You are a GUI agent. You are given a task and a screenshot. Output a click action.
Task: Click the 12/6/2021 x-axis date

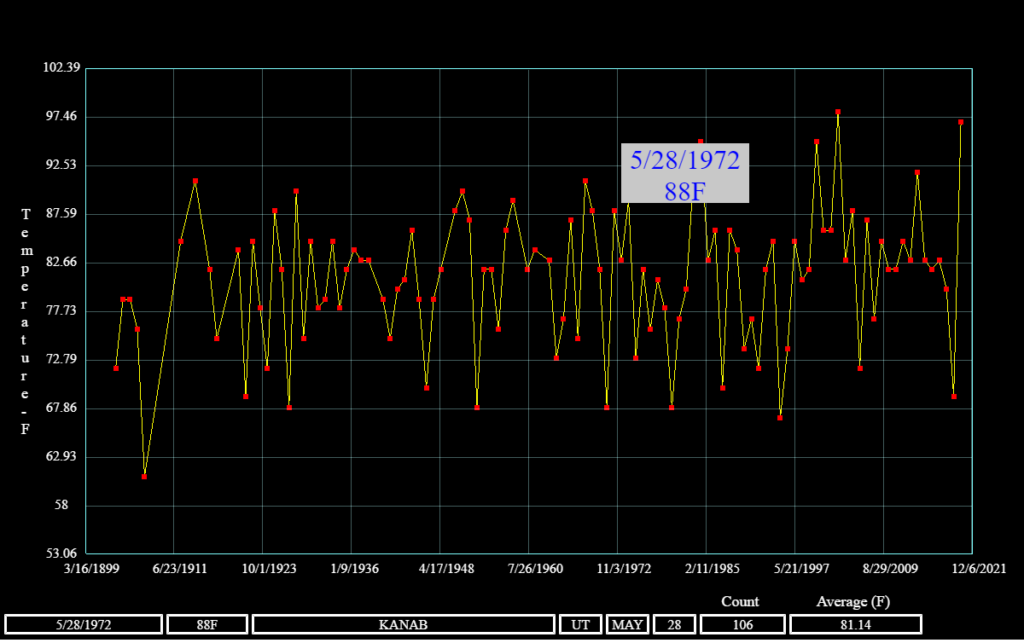pyautogui.click(x=979, y=569)
